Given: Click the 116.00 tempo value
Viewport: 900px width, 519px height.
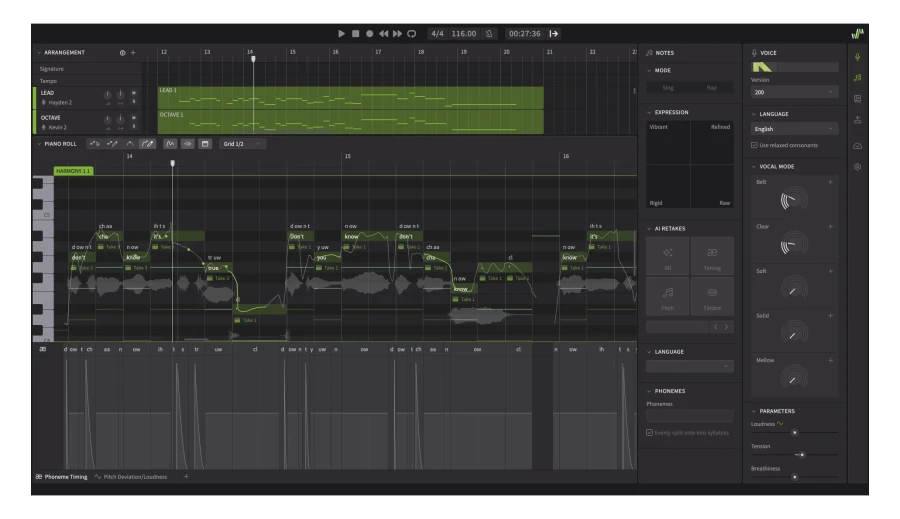Looking at the screenshot, I should pos(464,34).
